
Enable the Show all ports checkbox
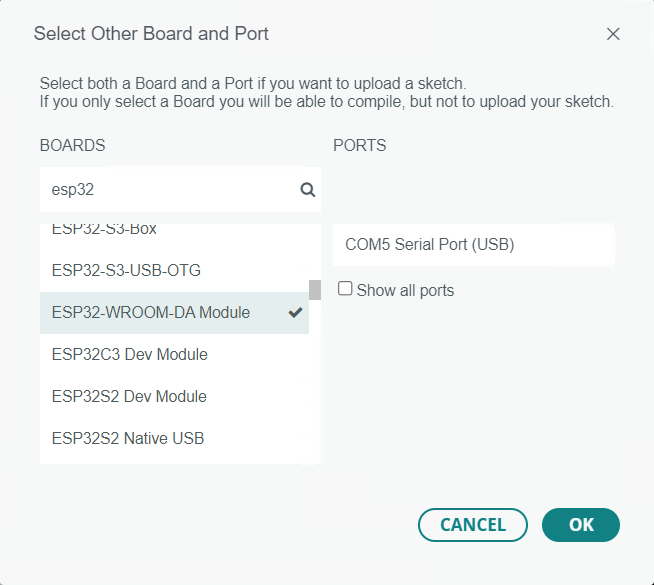(345, 289)
